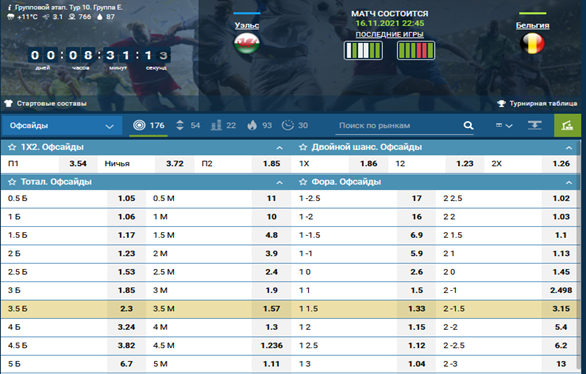
Task: Open Стартовые составы link
Action: pyautogui.click(x=46, y=103)
